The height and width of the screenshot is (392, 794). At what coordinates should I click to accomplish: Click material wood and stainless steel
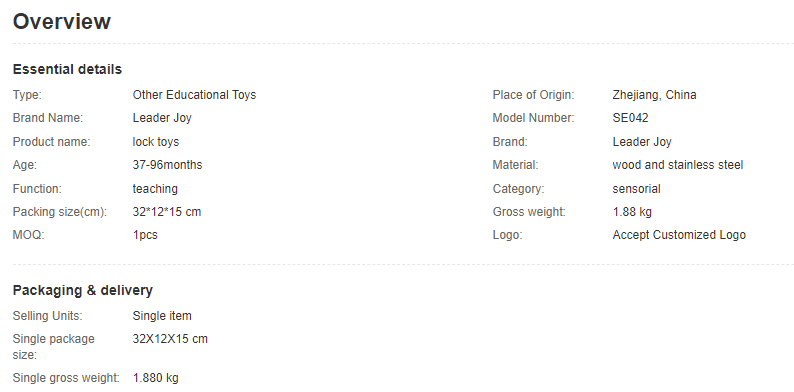pyautogui.click(x=678, y=165)
